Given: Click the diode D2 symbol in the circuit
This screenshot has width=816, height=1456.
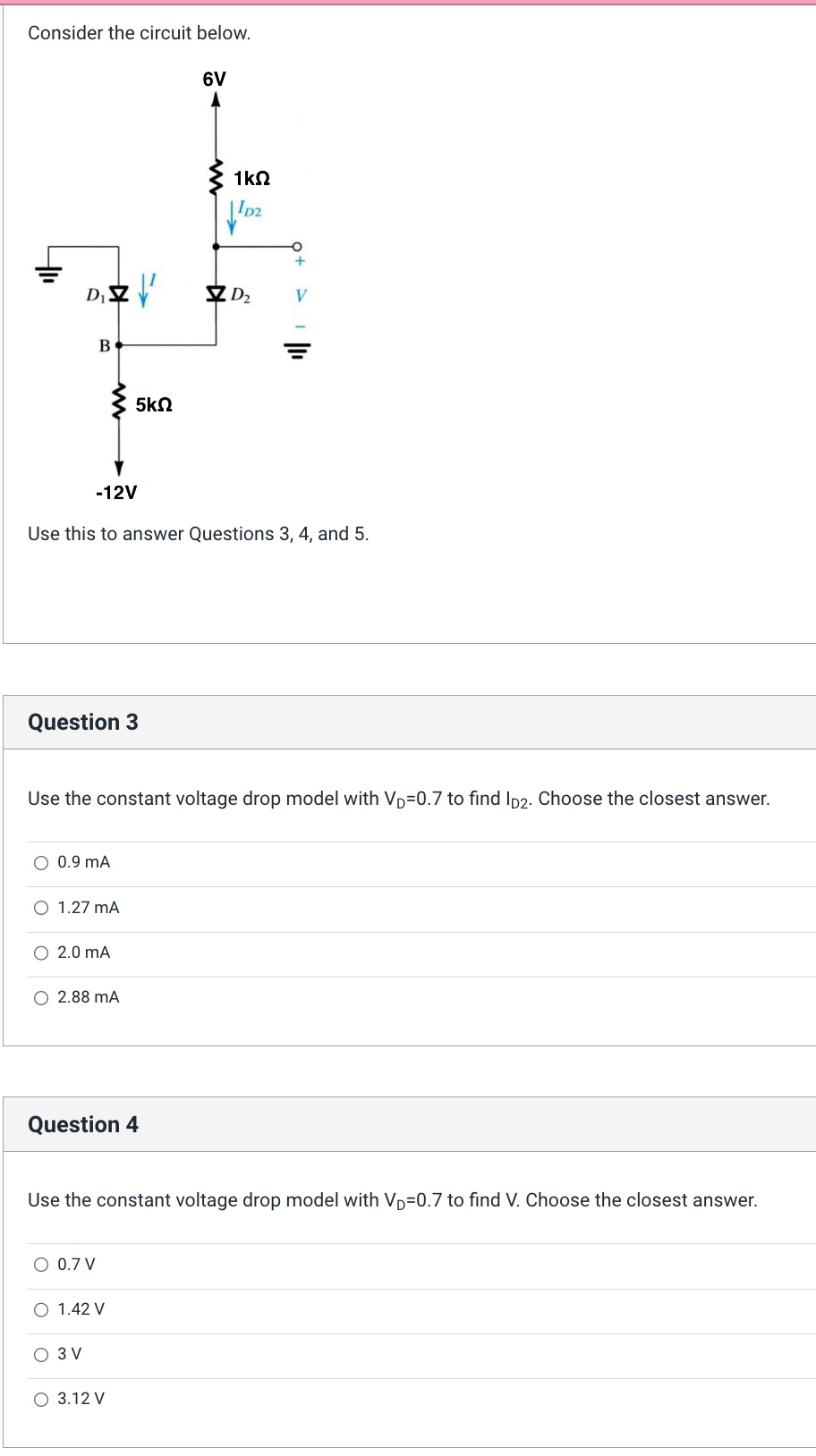Looking at the screenshot, I should [215, 293].
